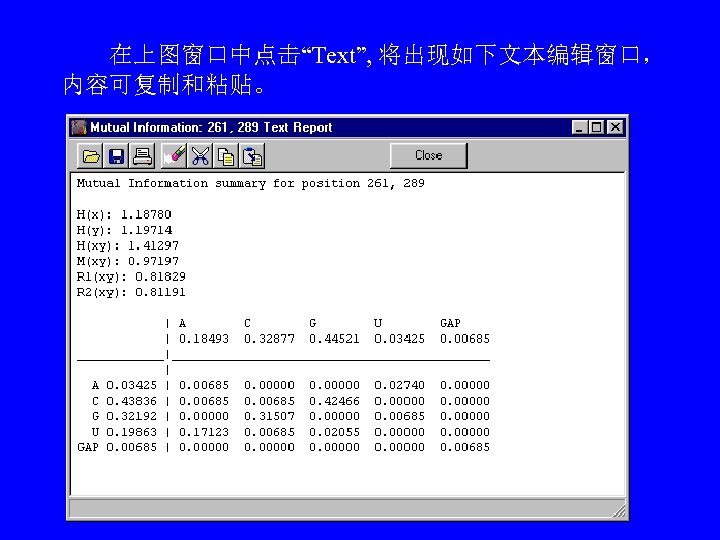This screenshot has width=720, height=540.
Task: Copy selected text icon
Action: pyautogui.click(x=226, y=156)
